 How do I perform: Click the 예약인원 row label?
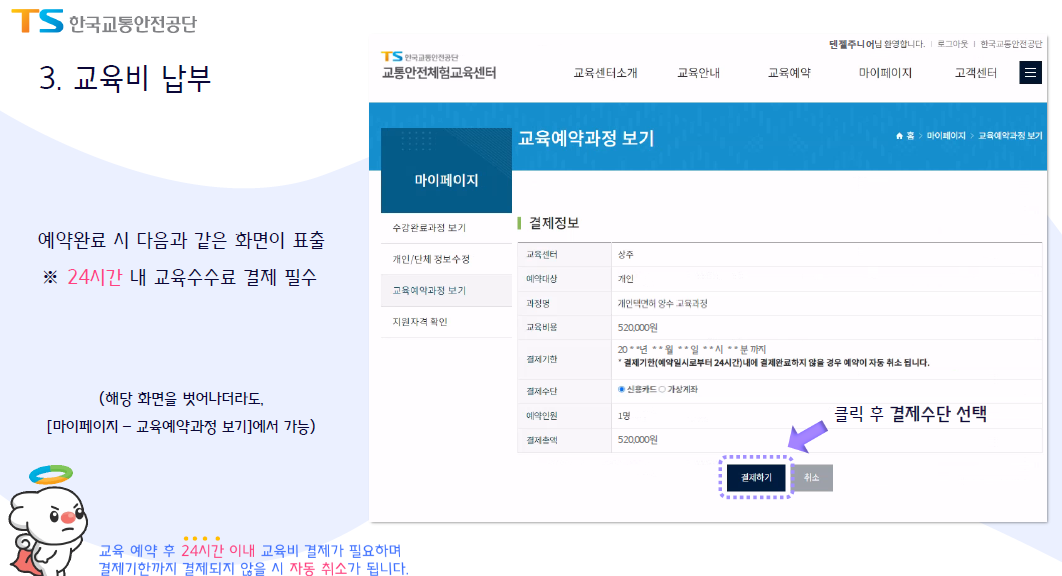[x=542, y=415]
